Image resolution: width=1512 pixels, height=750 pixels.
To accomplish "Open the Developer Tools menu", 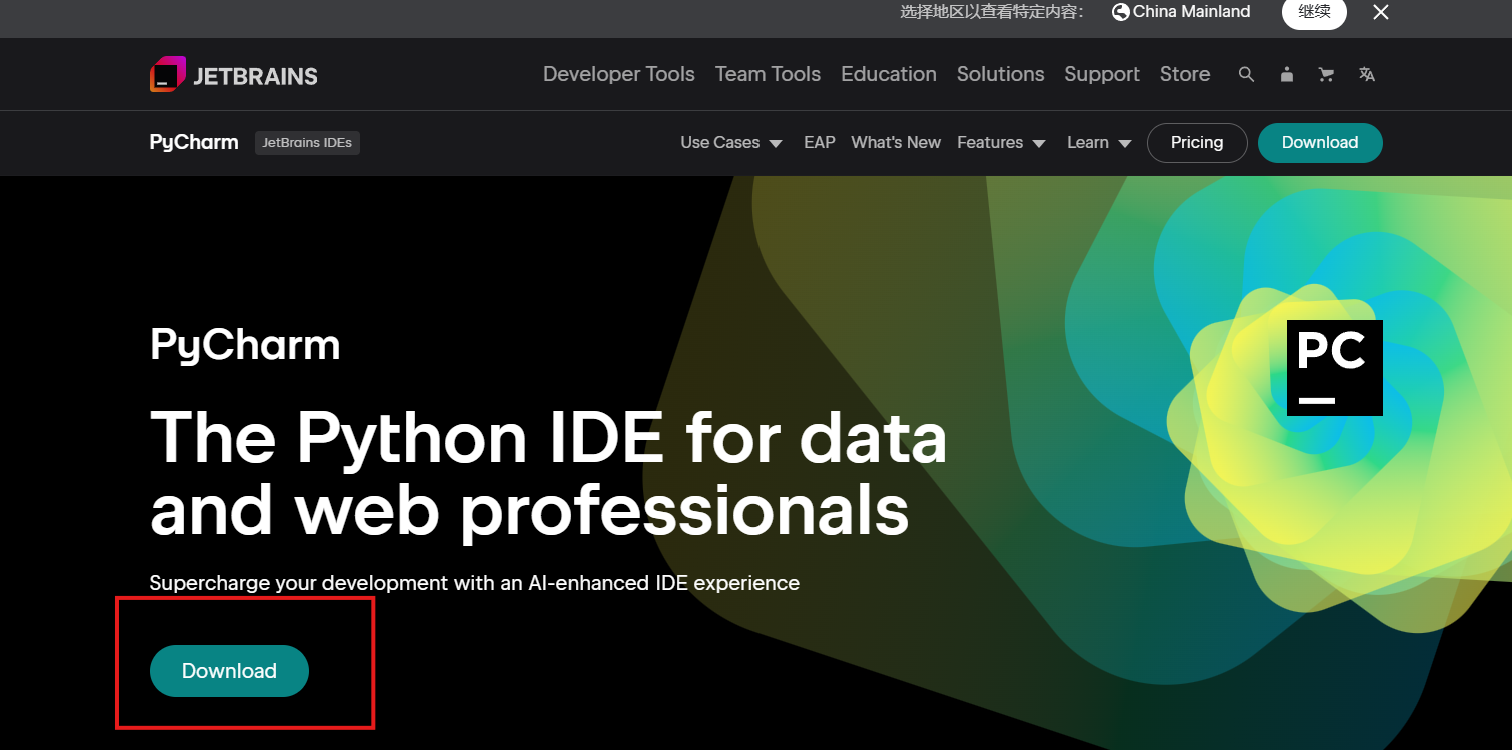I will pos(619,74).
